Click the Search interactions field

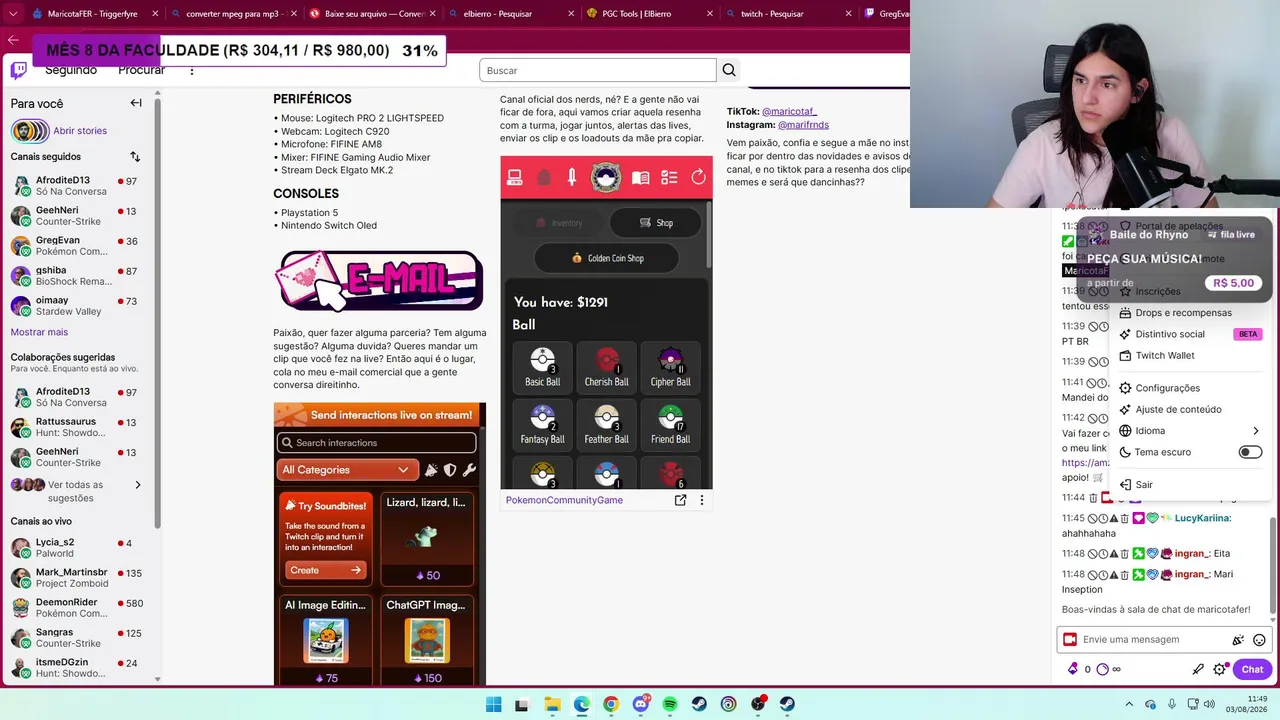coord(376,443)
